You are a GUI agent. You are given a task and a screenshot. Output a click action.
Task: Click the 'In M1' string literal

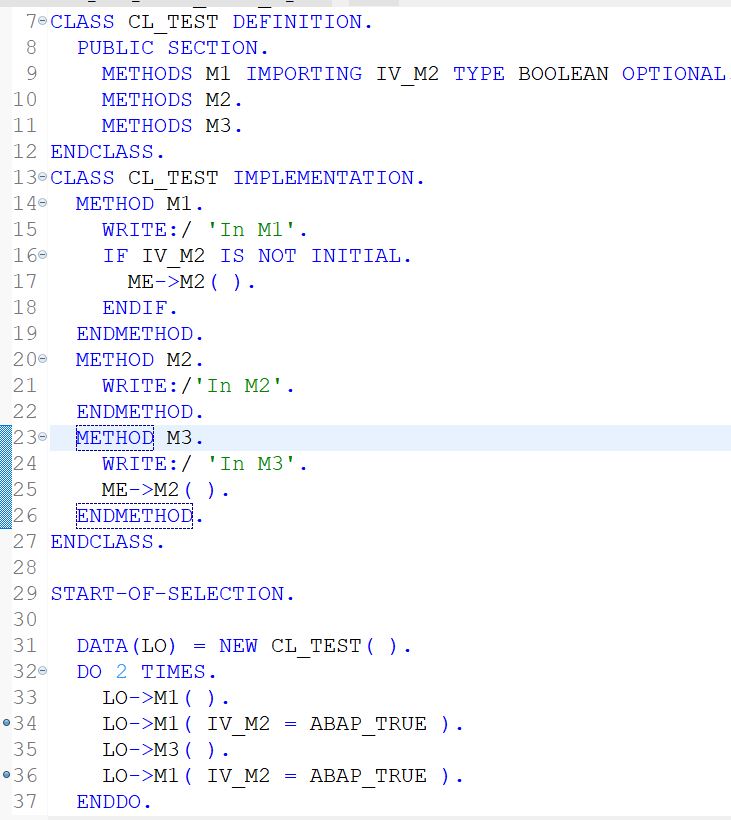click(x=252, y=230)
